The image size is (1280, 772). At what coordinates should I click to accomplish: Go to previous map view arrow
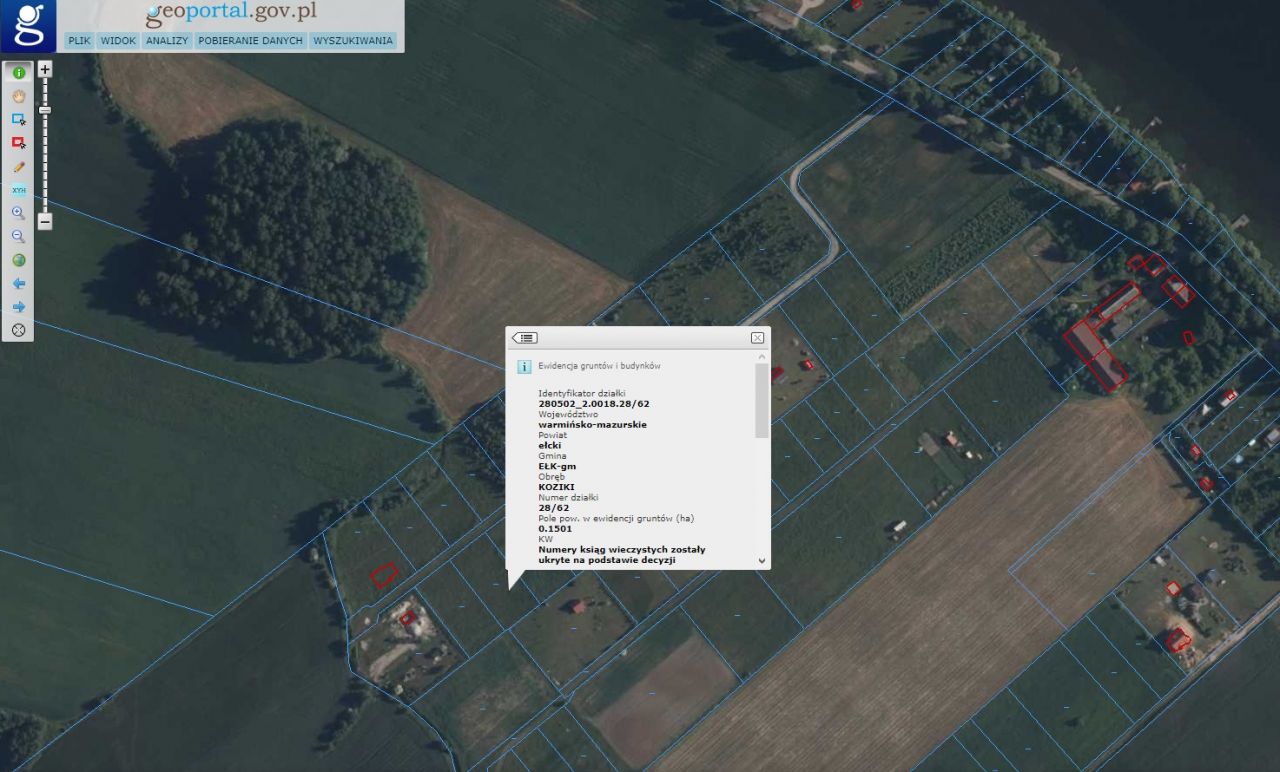coord(18,283)
